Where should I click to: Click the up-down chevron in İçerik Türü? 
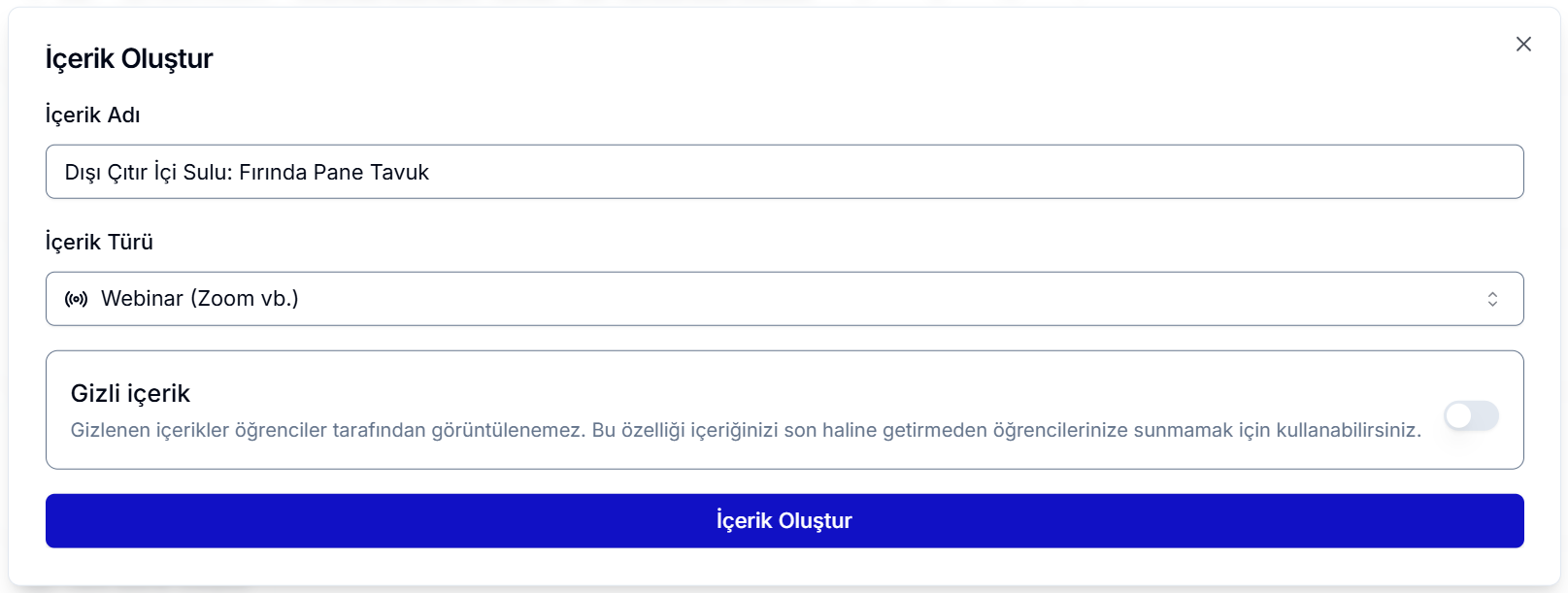1492,299
